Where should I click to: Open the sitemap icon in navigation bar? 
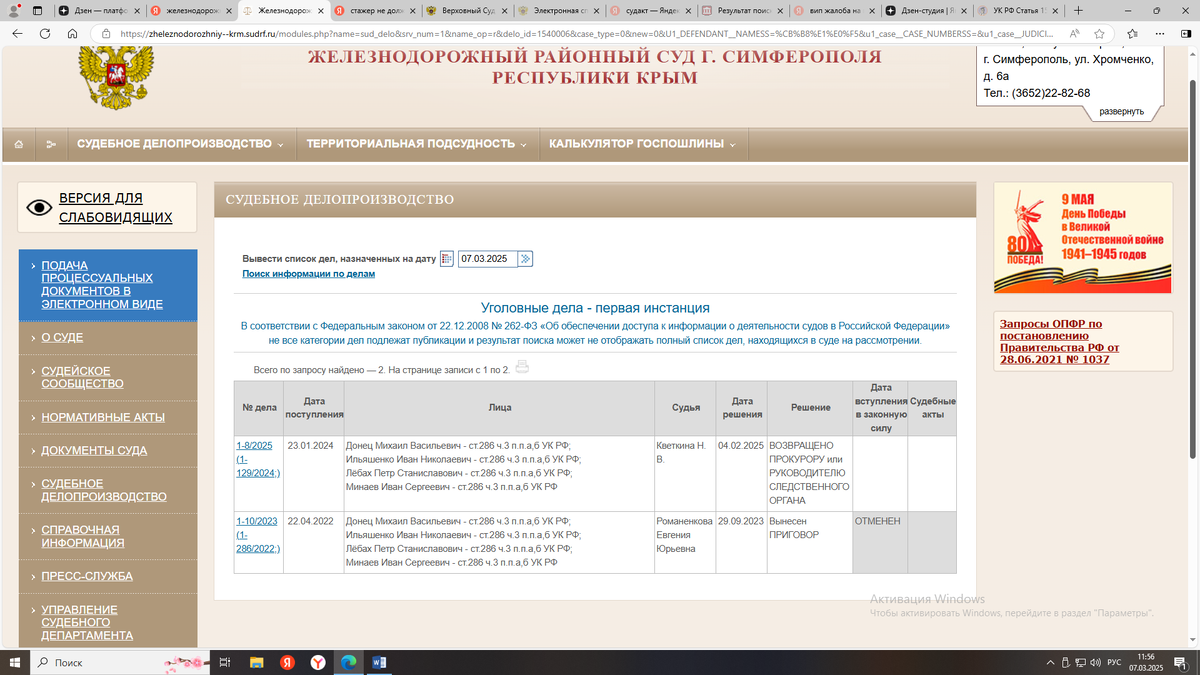52,144
